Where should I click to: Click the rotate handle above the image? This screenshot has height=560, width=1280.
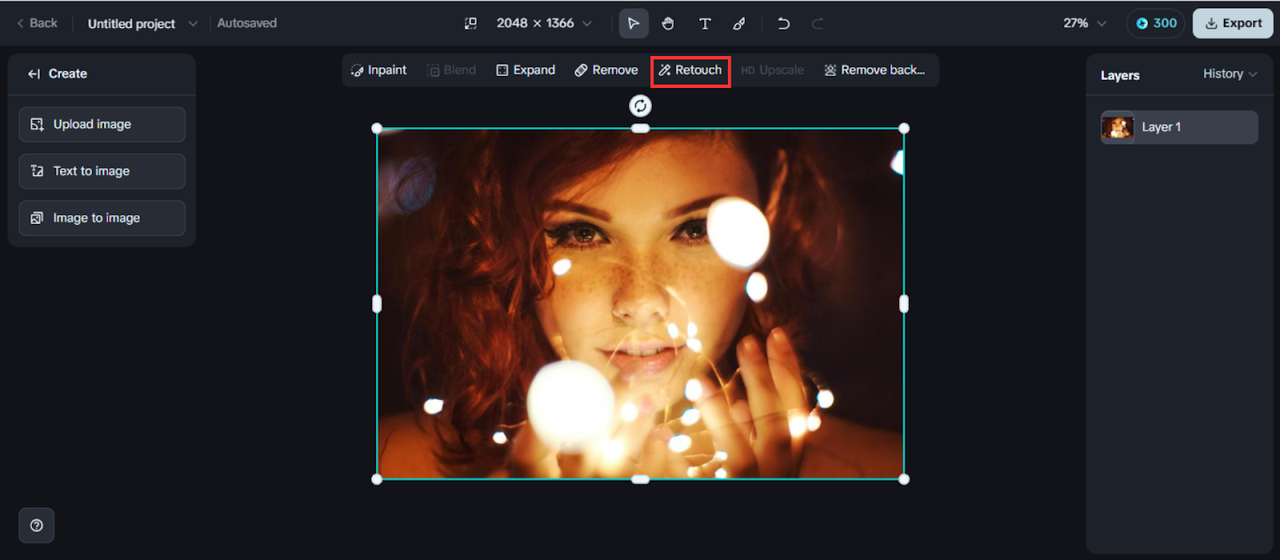tap(640, 105)
